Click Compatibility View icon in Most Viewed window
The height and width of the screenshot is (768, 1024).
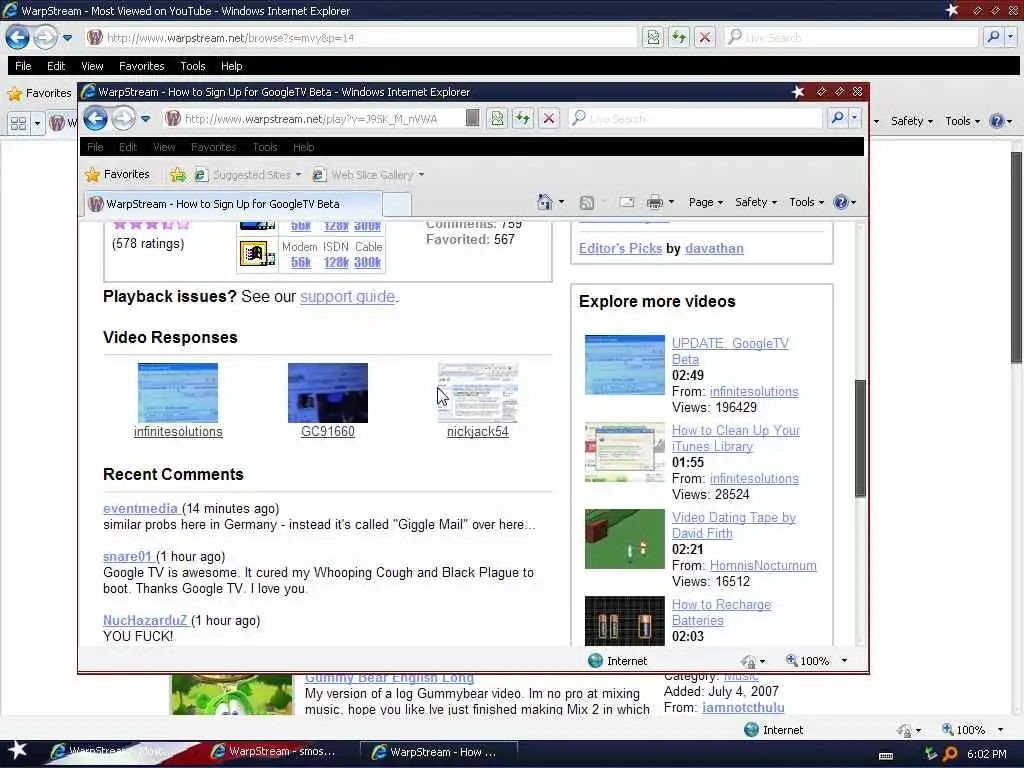tap(653, 37)
